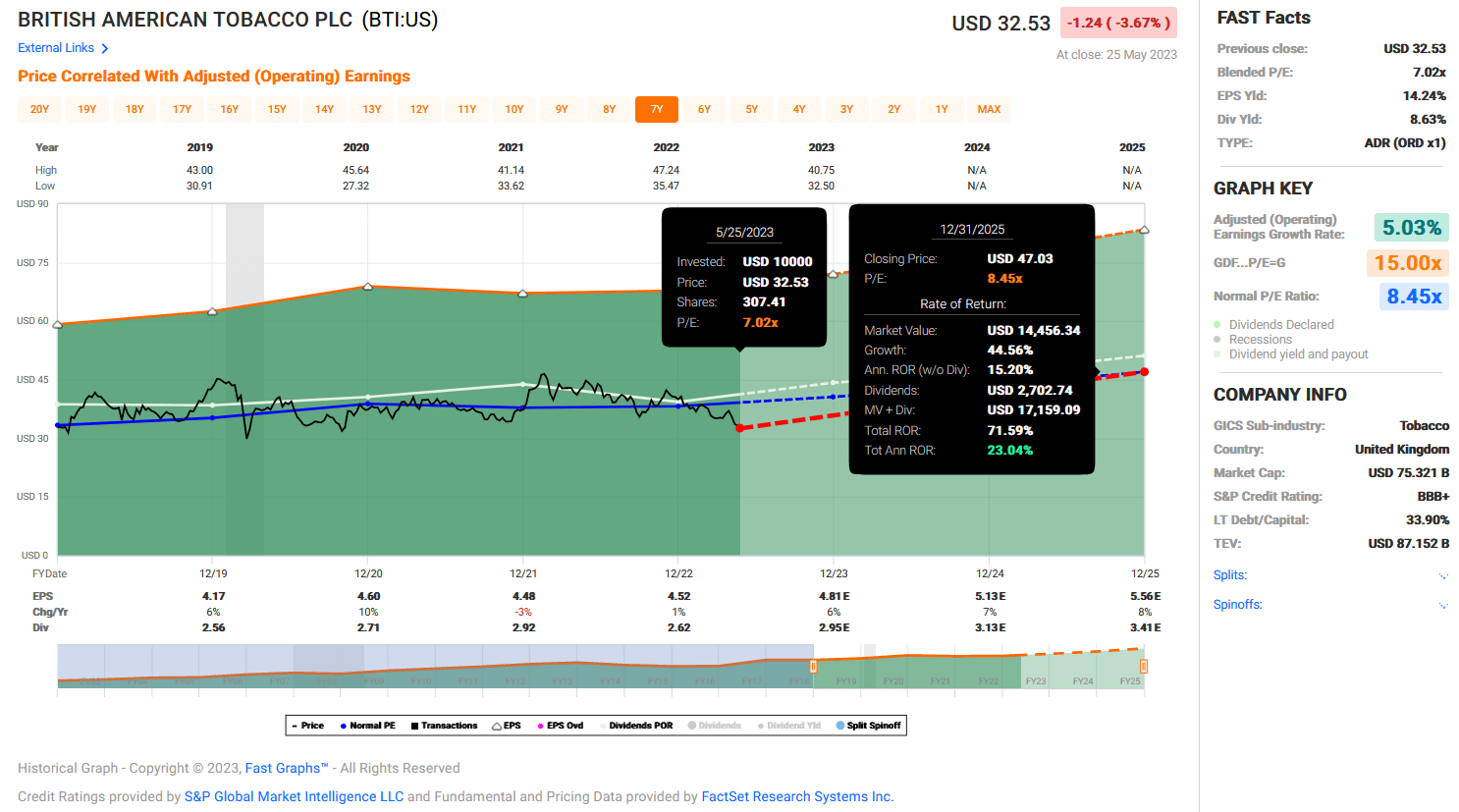Screen dimensions: 1459x812
Task: Toggle Dividends POR in legend
Action: (x=636, y=726)
